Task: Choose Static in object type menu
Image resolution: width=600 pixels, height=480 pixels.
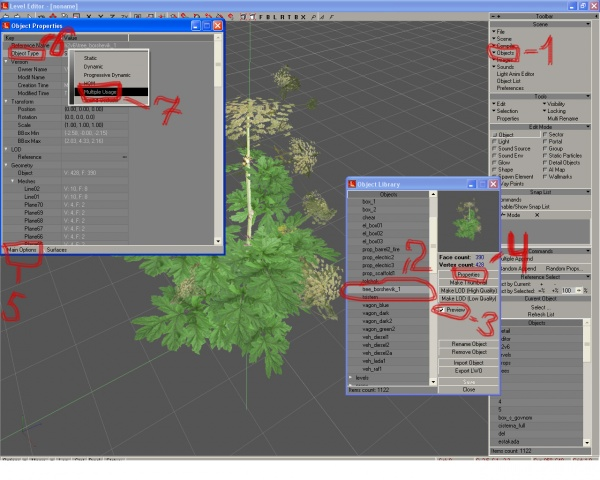Action: pyautogui.click(x=90, y=58)
